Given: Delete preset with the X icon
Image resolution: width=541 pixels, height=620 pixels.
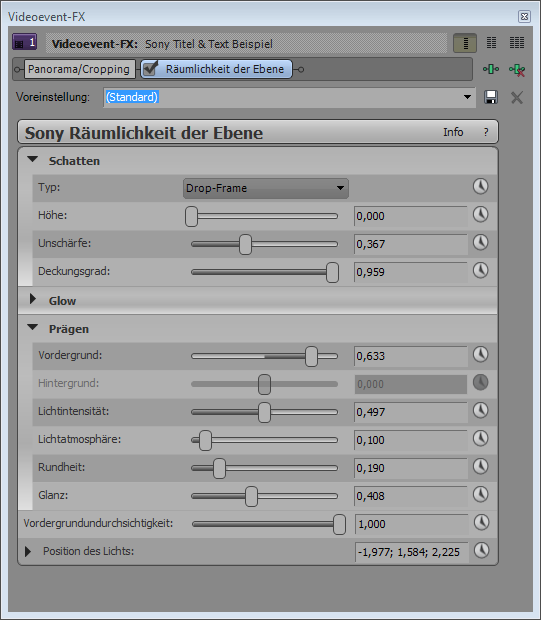Looking at the screenshot, I should 517,97.
